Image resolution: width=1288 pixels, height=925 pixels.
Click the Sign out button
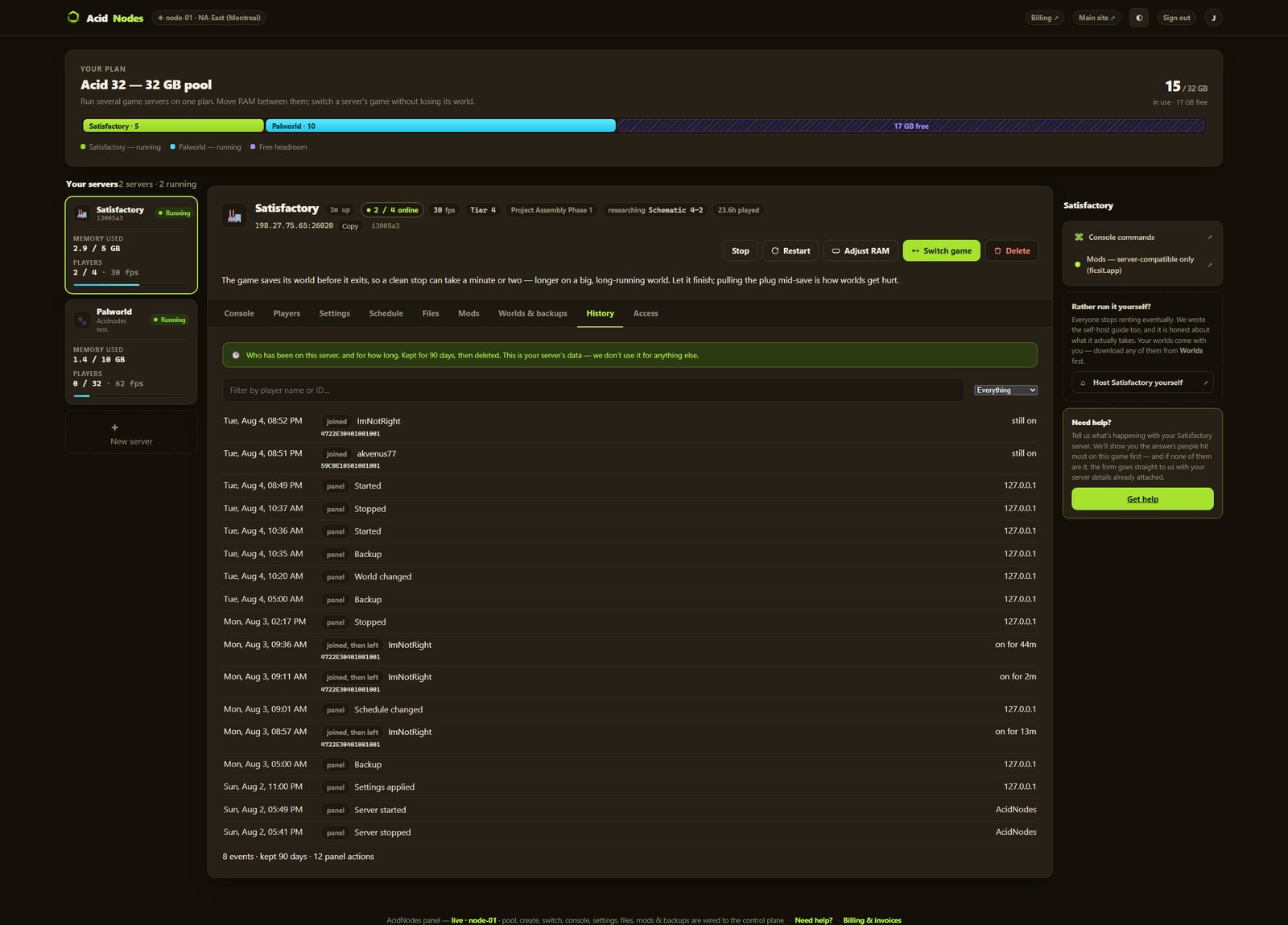tap(1176, 18)
